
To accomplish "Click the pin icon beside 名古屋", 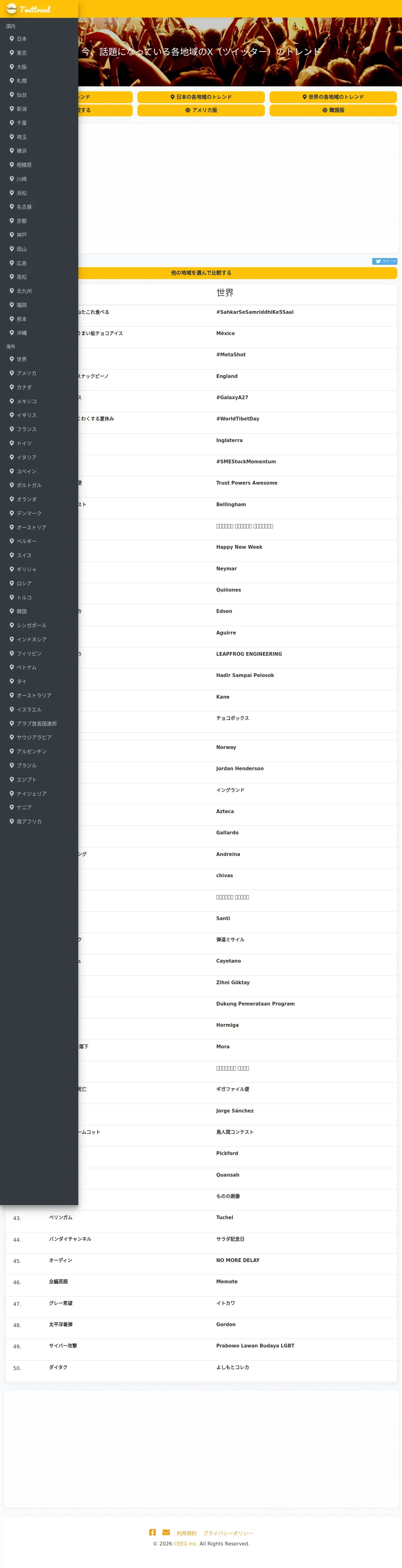I will point(12,206).
